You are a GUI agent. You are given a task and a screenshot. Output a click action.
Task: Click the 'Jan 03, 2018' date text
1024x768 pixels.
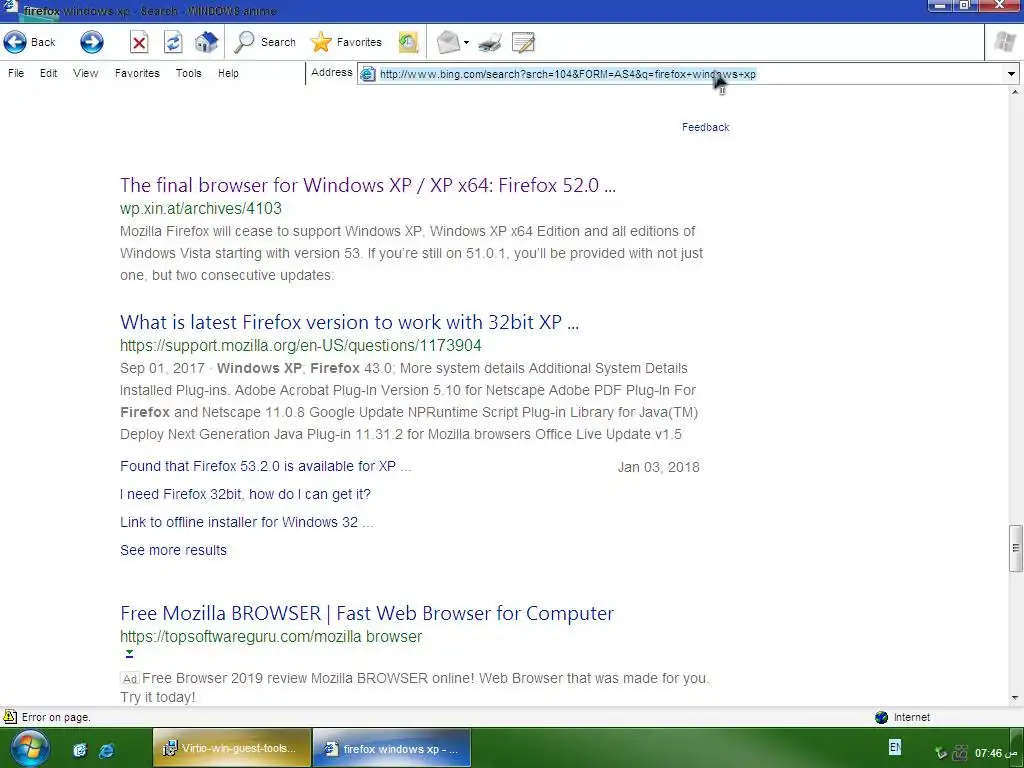point(658,468)
